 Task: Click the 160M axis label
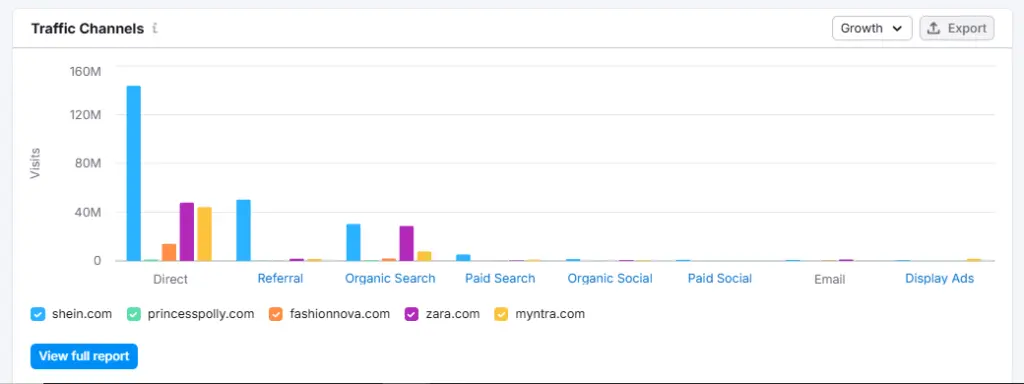tap(85, 71)
